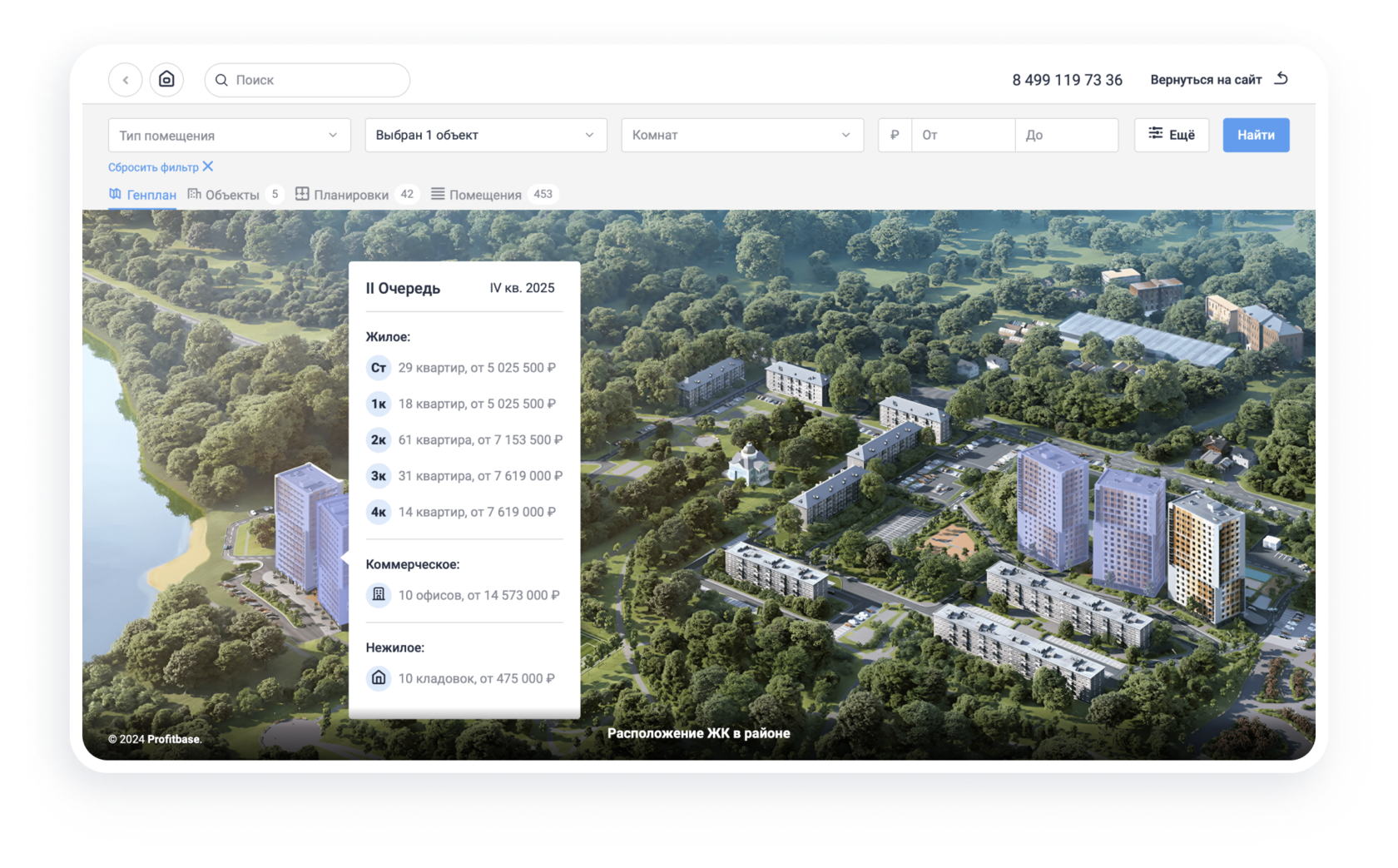Click the 3к three-room badge
The height and width of the screenshot is (868, 1398).
pyautogui.click(x=379, y=476)
